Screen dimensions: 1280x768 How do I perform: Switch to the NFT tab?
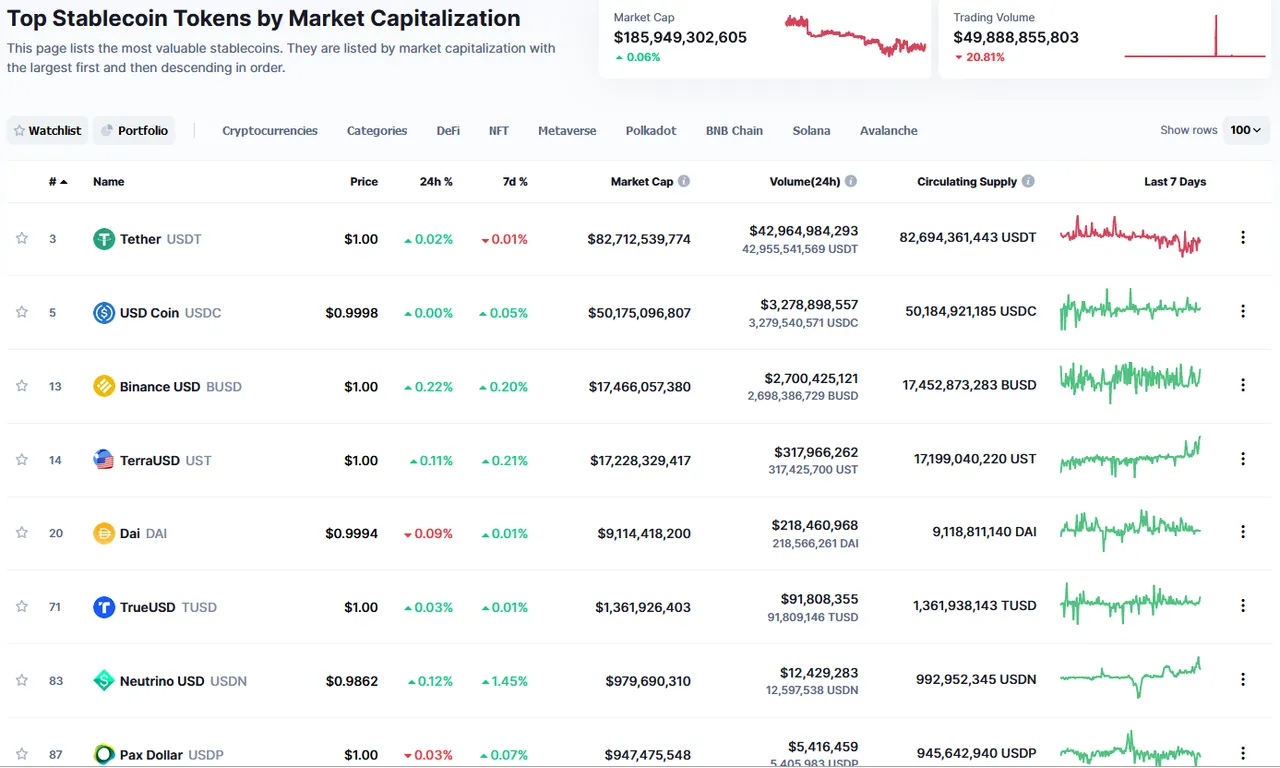(499, 130)
